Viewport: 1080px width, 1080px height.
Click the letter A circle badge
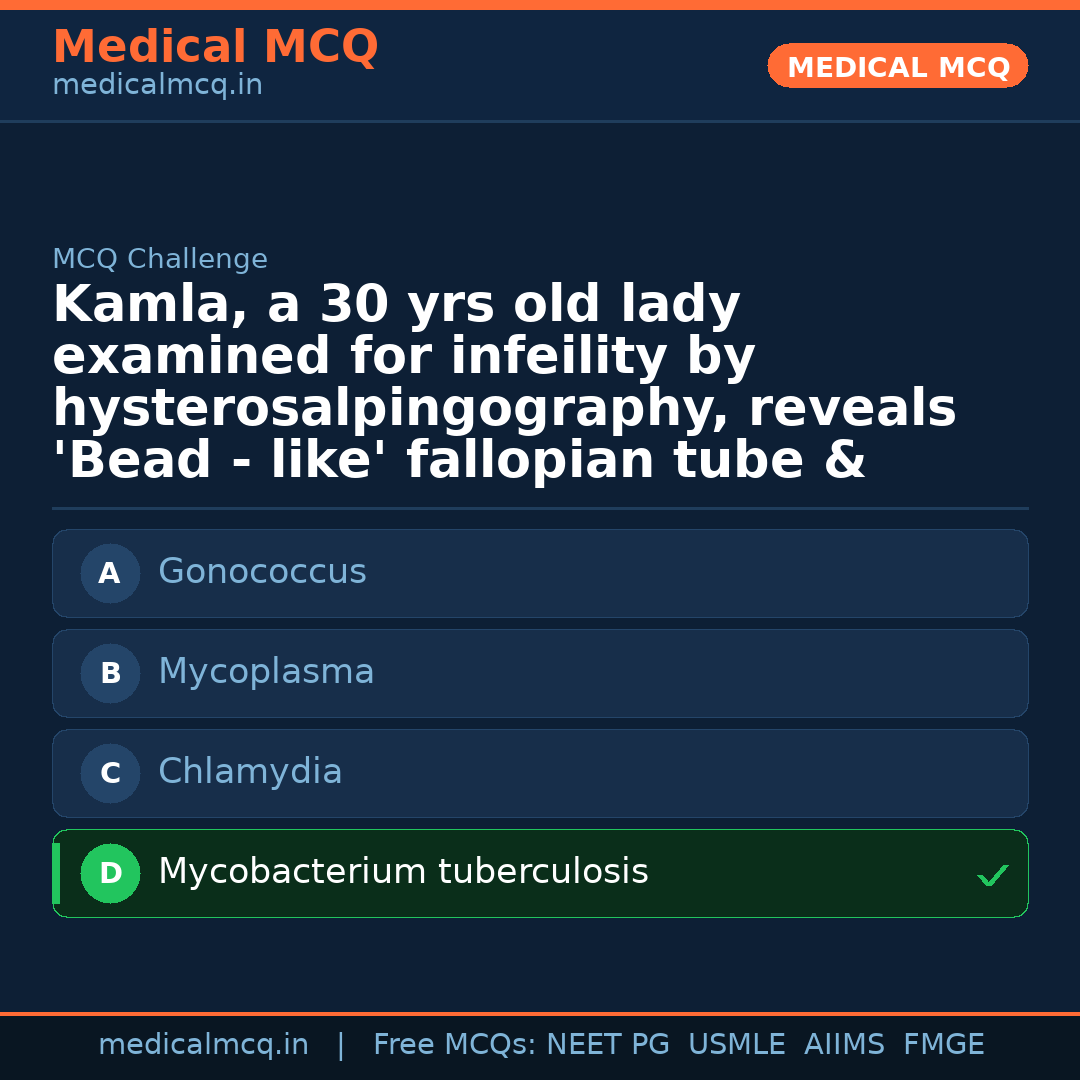110,574
